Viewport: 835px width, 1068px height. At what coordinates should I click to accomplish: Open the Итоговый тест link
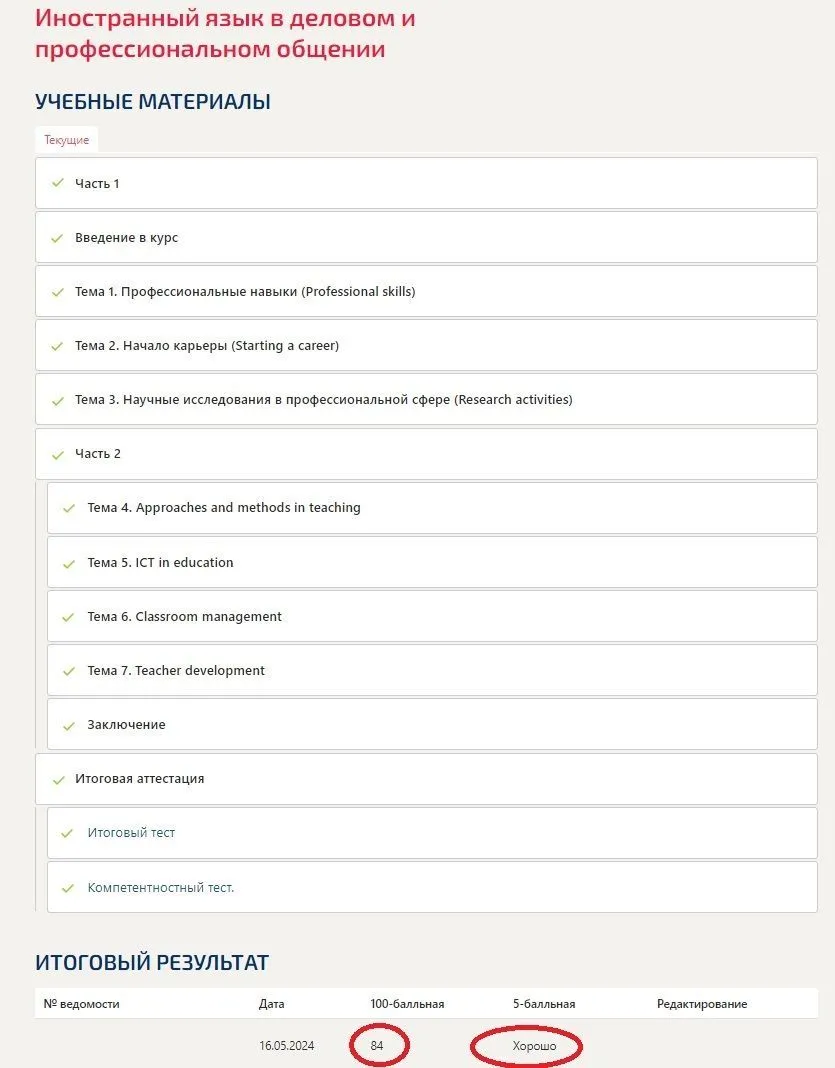pyautogui.click(x=131, y=833)
